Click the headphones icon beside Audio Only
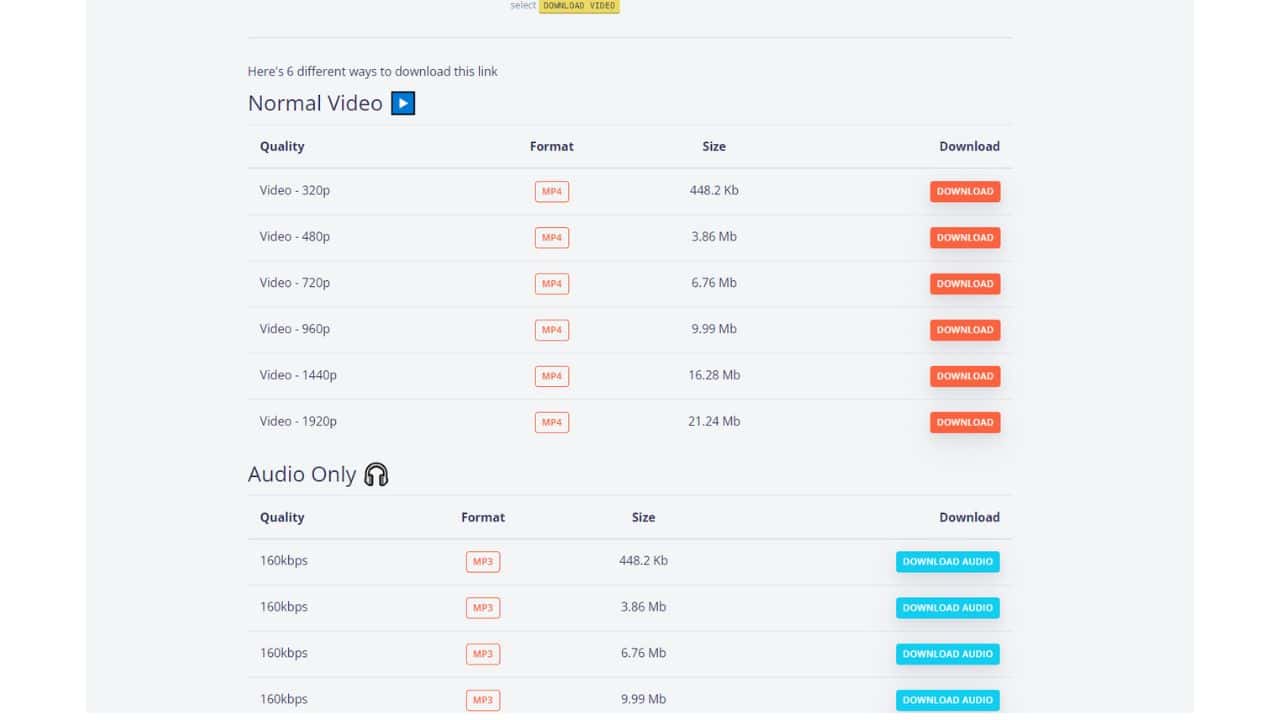Viewport: 1280px width, 720px height. pos(376,474)
